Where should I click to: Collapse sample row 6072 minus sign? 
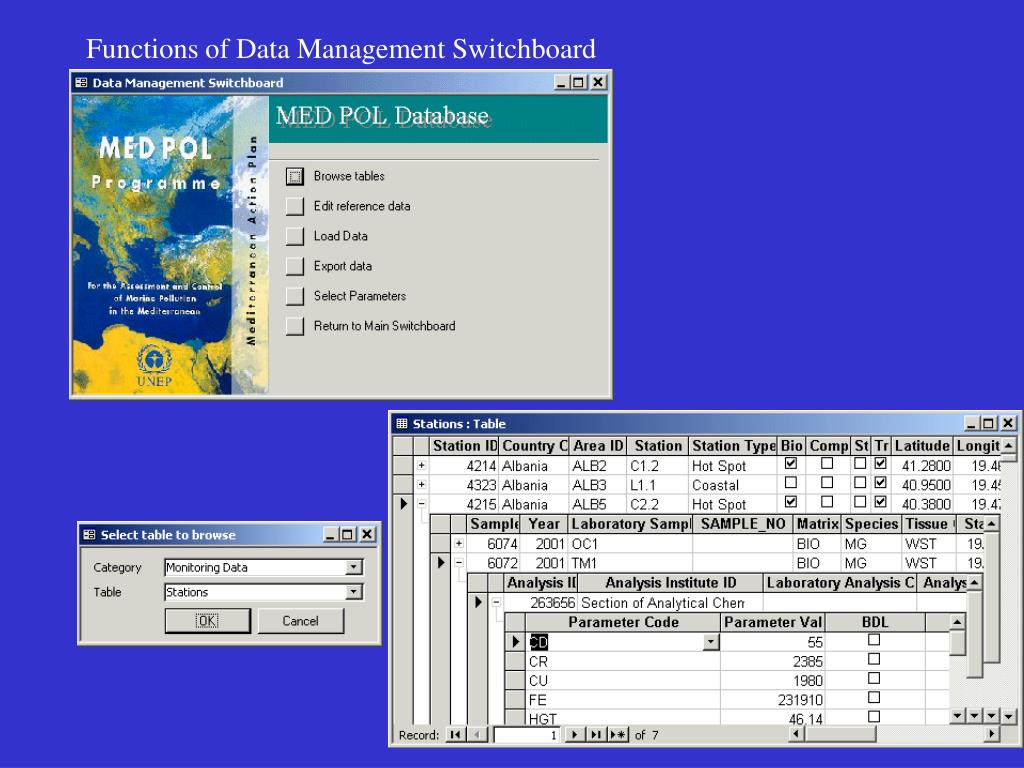click(459, 563)
